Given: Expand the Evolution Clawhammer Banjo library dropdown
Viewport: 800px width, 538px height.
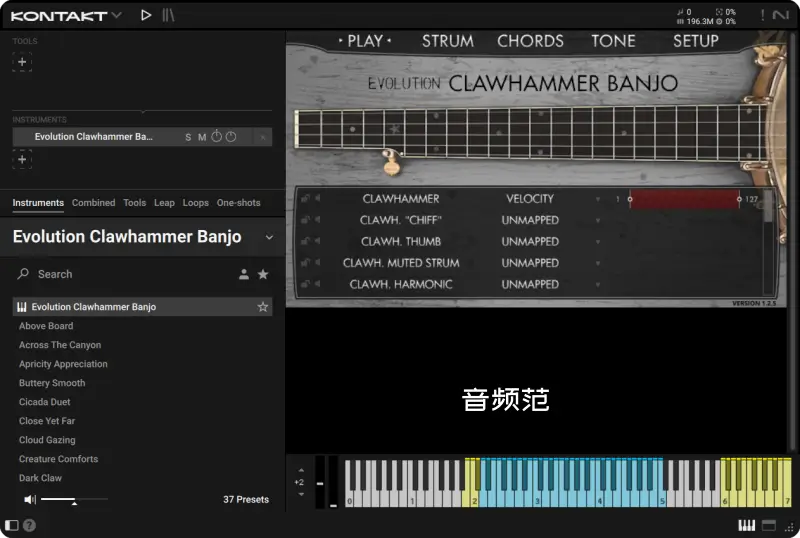Looking at the screenshot, I should coord(268,237).
